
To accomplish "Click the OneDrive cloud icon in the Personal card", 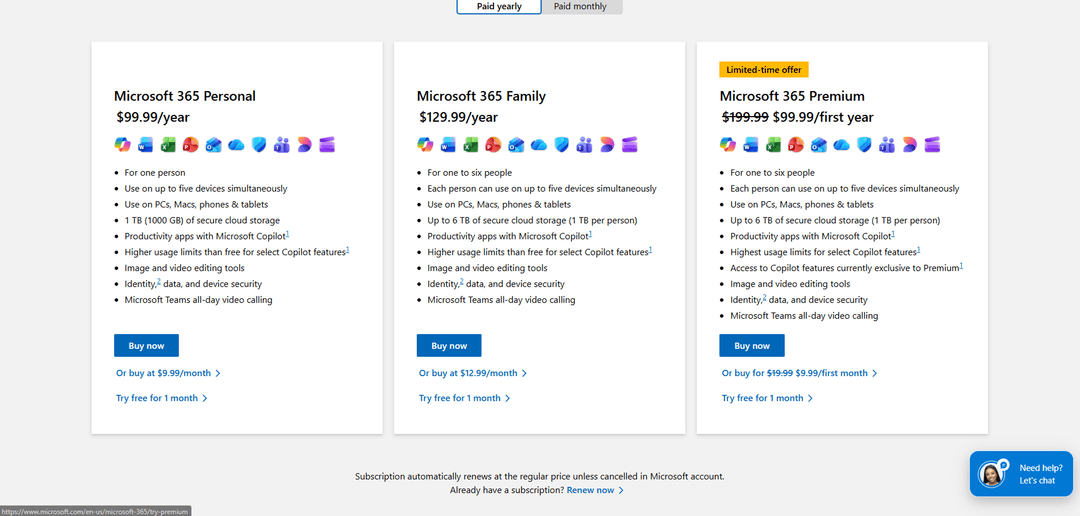I will tap(236, 145).
